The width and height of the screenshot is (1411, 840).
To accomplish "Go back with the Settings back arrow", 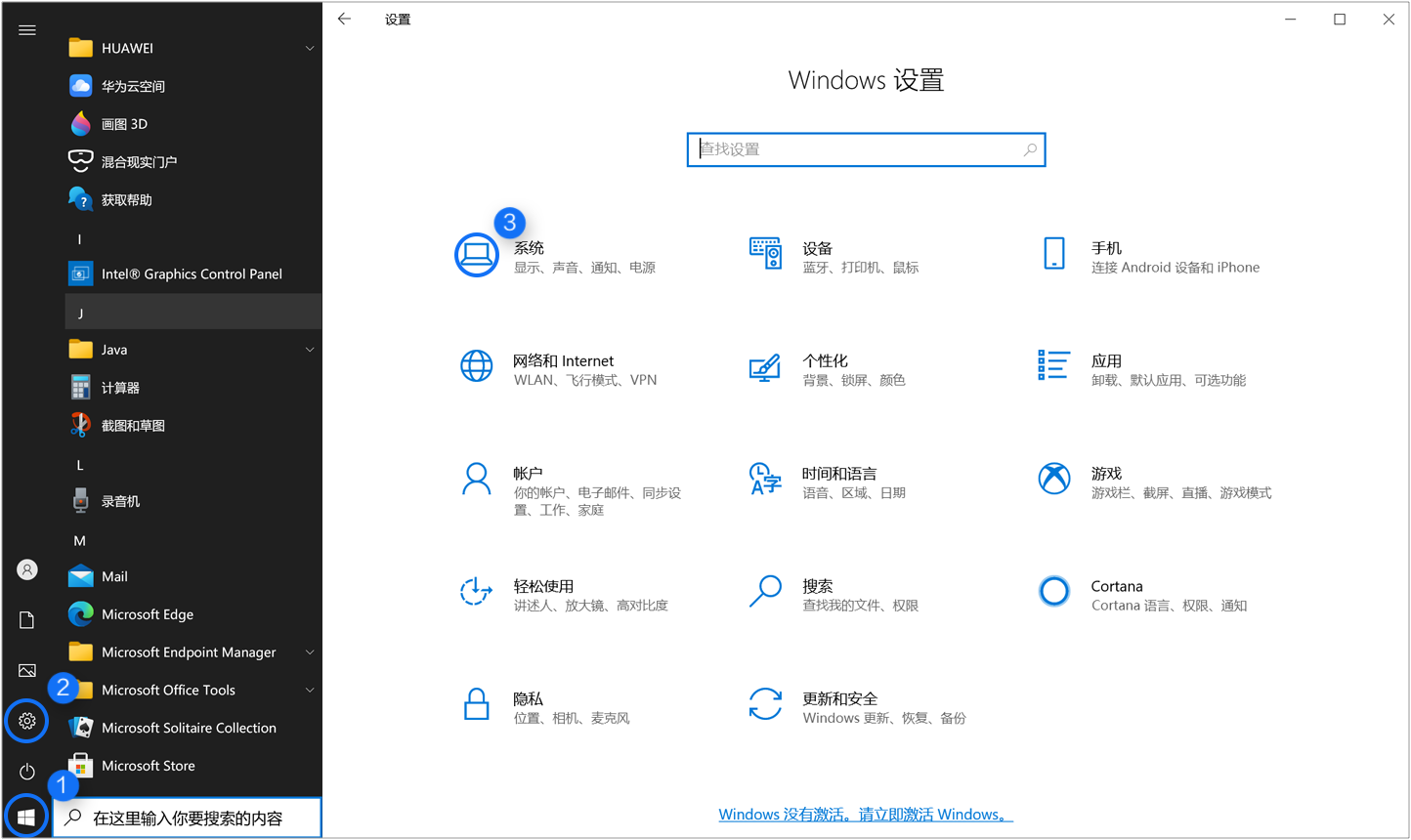I will coord(344,19).
